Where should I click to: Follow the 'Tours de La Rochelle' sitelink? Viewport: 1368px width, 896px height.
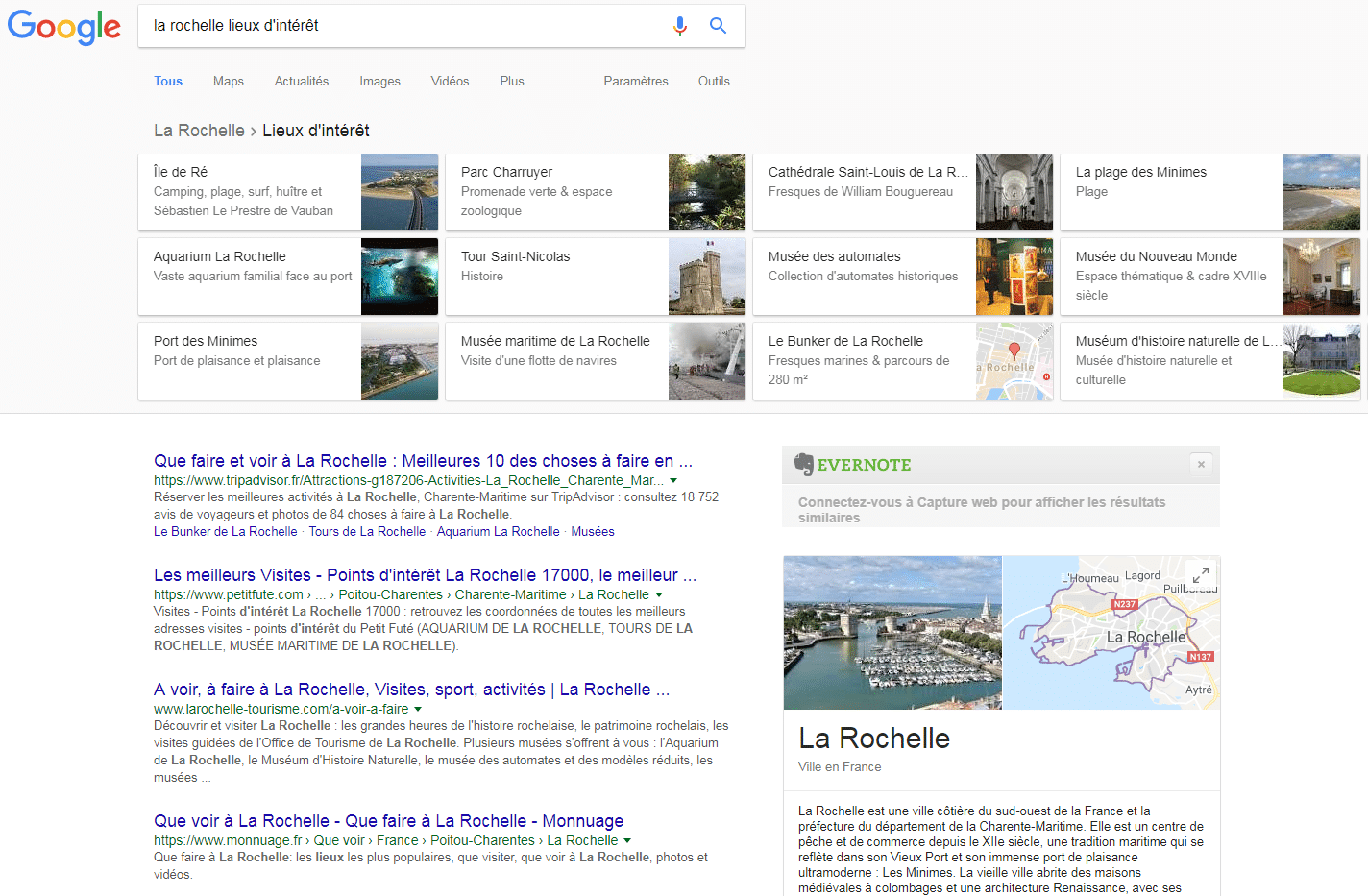(x=367, y=532)
